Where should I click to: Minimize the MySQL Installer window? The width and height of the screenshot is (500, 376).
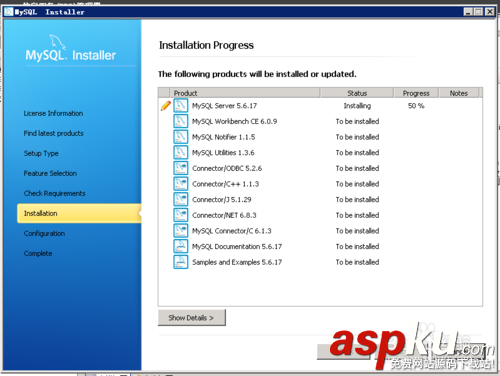tap(468, 12)
